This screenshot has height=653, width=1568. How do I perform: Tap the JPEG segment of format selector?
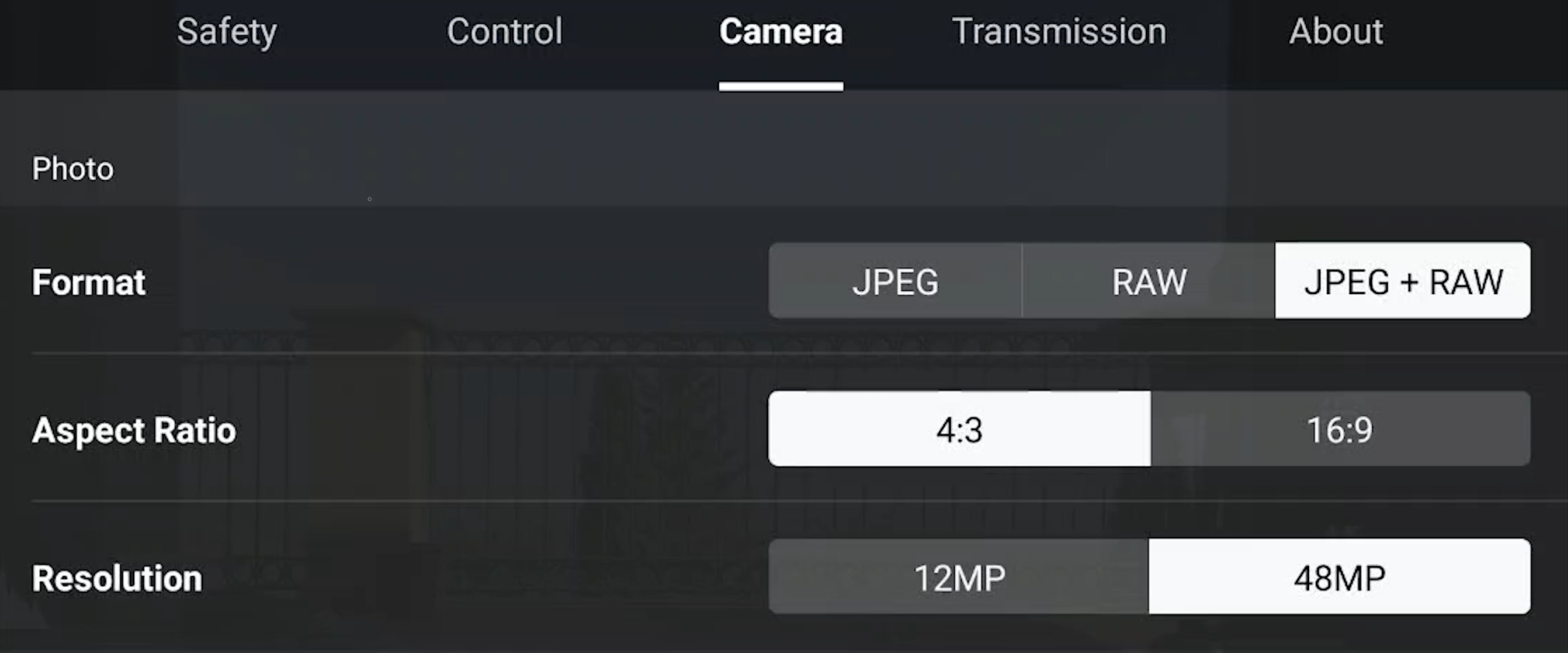tap(895, 281)
